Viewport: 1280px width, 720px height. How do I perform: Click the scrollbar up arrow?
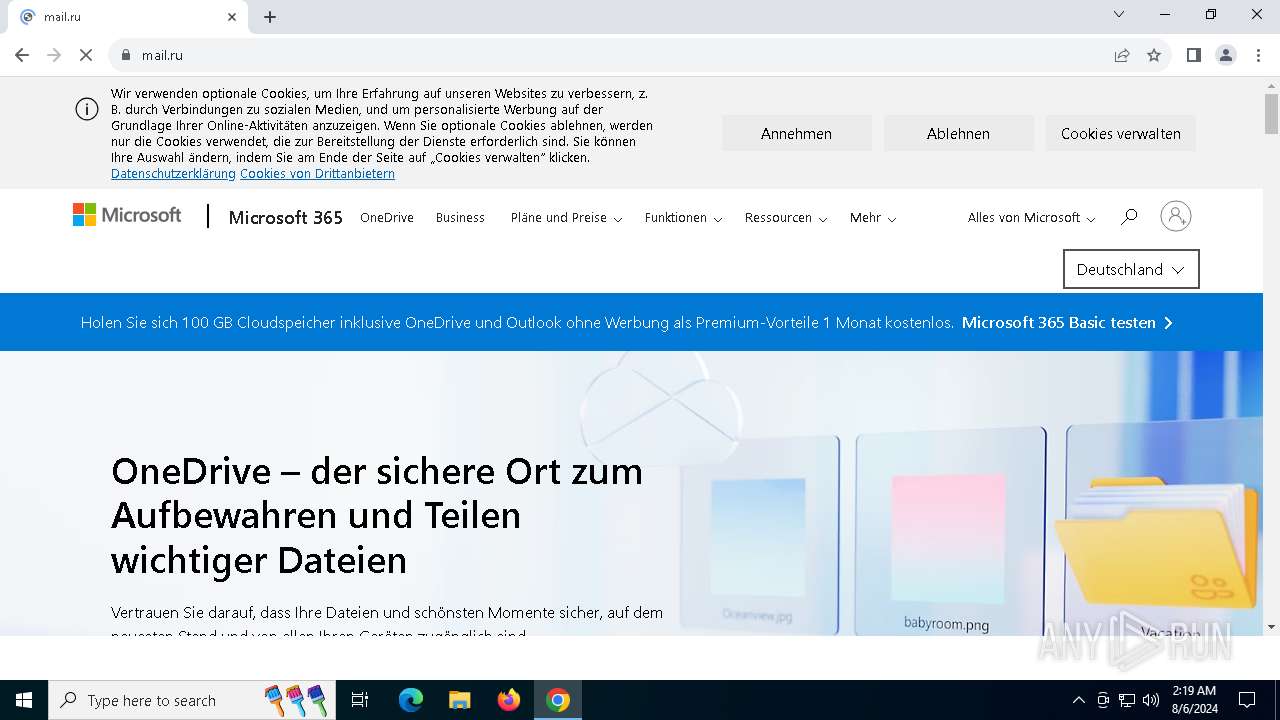pyautogui.click(x=1271, y=86)
